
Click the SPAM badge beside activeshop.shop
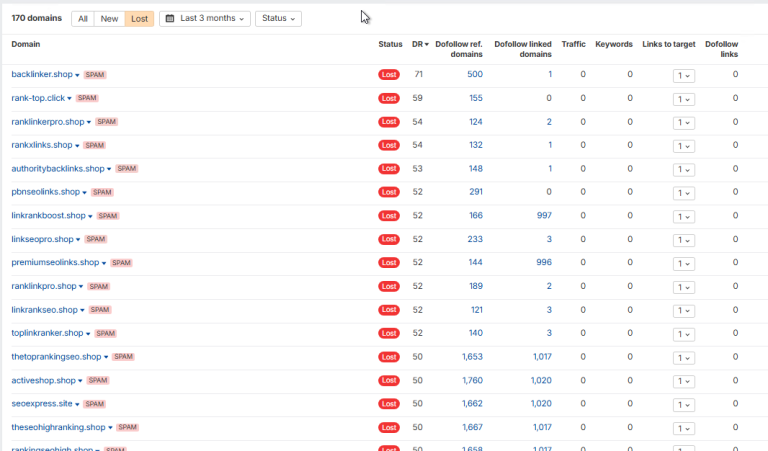click(98, 380)
